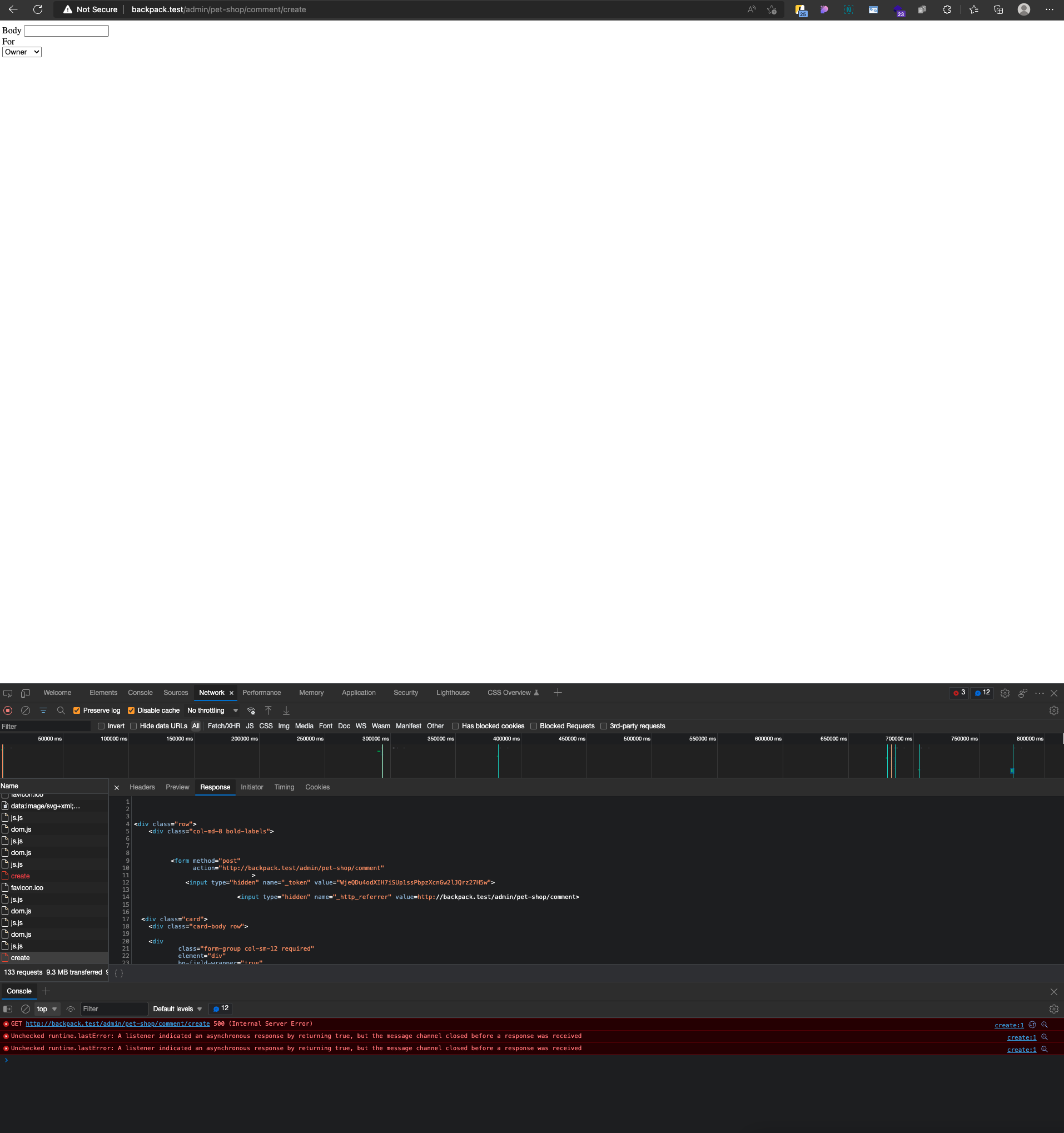1064x1133 pixels.
Task: Clear the network log
Action: click(x=26, y=710)
